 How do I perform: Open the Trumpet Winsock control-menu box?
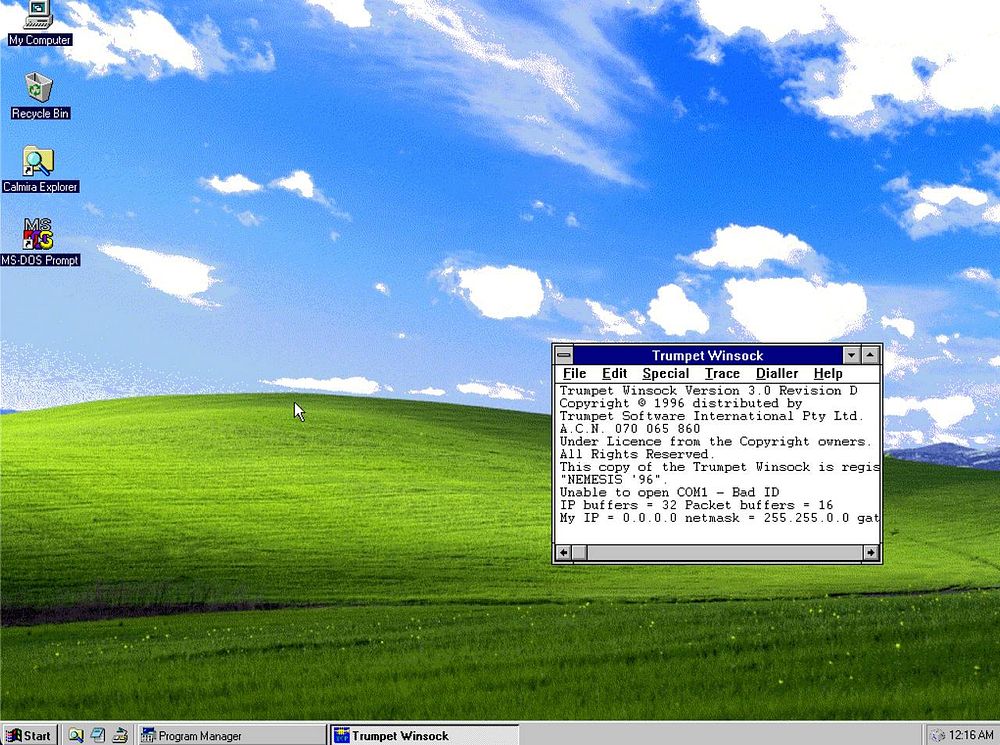(564, 355)
